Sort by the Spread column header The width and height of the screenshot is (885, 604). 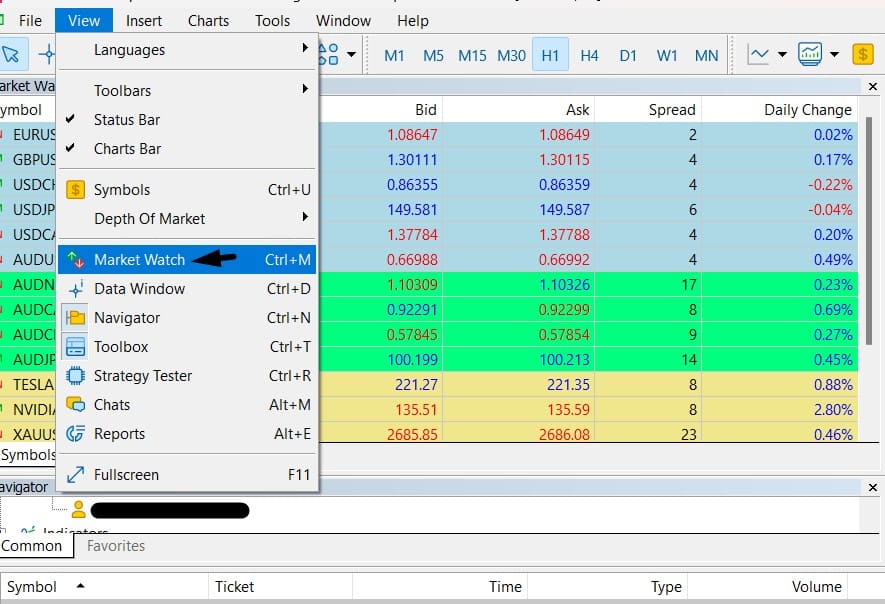coord(672,110)
